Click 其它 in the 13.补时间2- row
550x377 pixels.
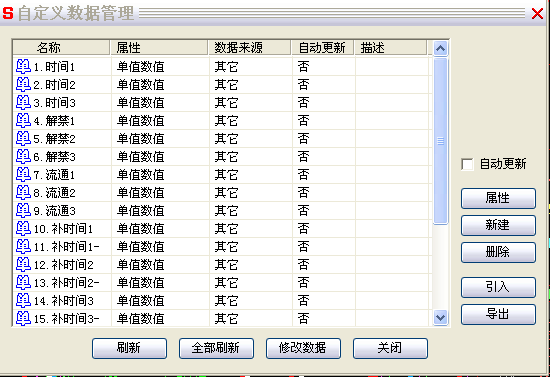pos(226,283)
